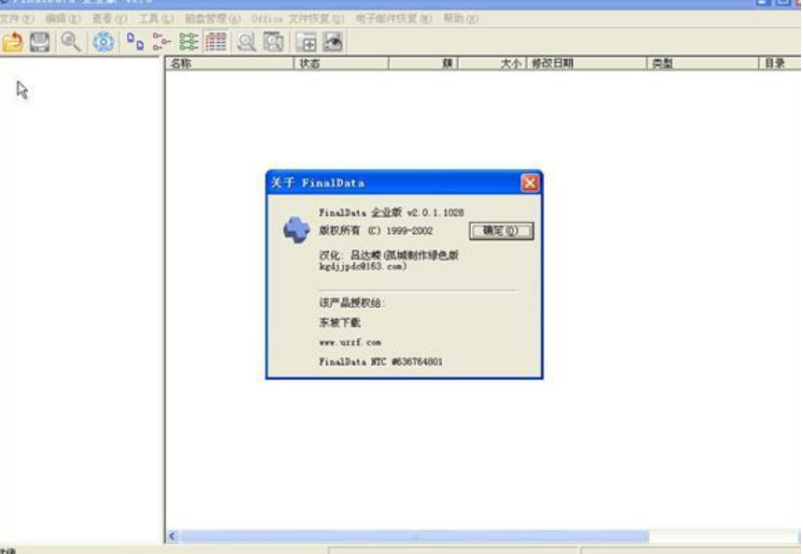This screenshot has height=554, width=803.
Task: Open the 工具 (Tools) menu
Action: pyautogui.click(x=156, y=19)
